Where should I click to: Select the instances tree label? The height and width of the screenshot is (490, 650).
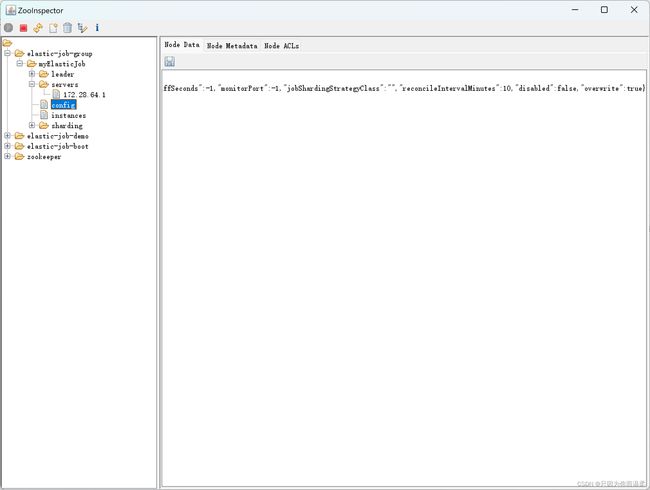[68, 115]
